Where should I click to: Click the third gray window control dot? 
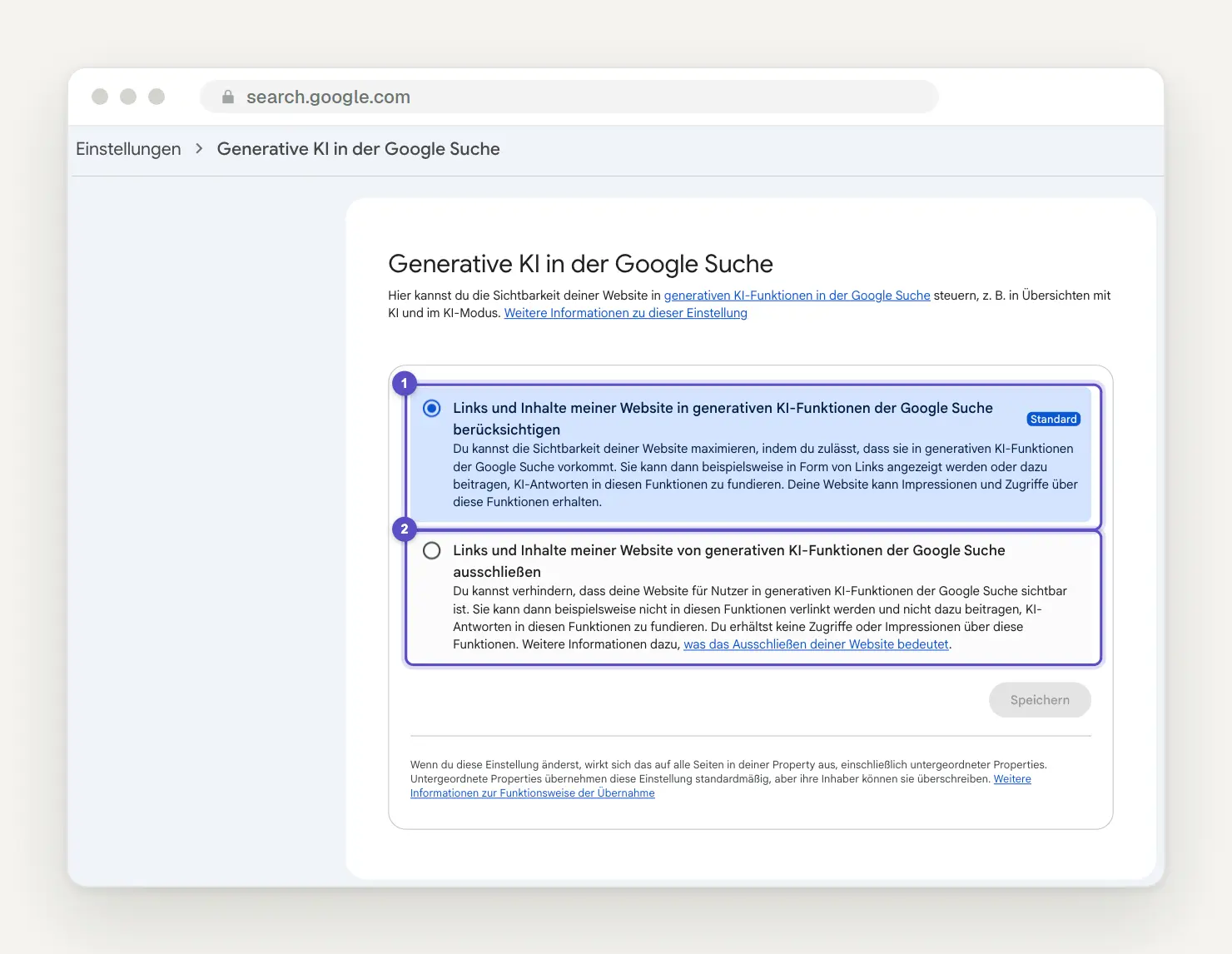click(156, 97)
